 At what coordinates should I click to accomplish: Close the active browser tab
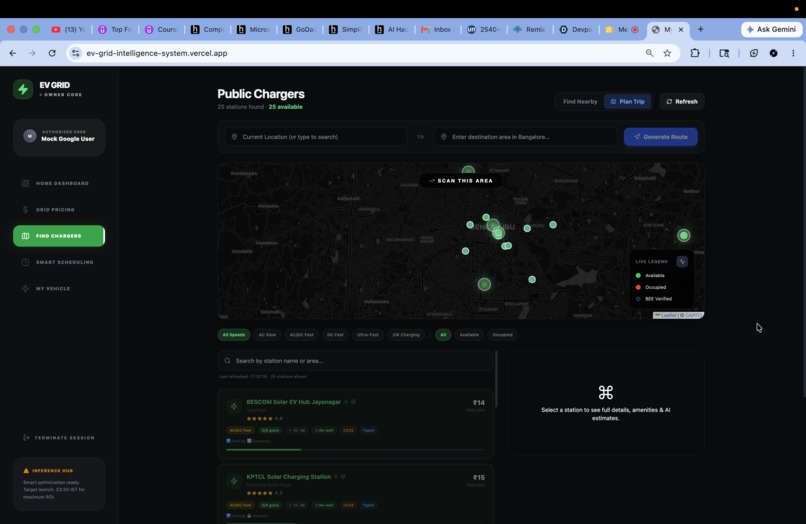tap(681, 30)
